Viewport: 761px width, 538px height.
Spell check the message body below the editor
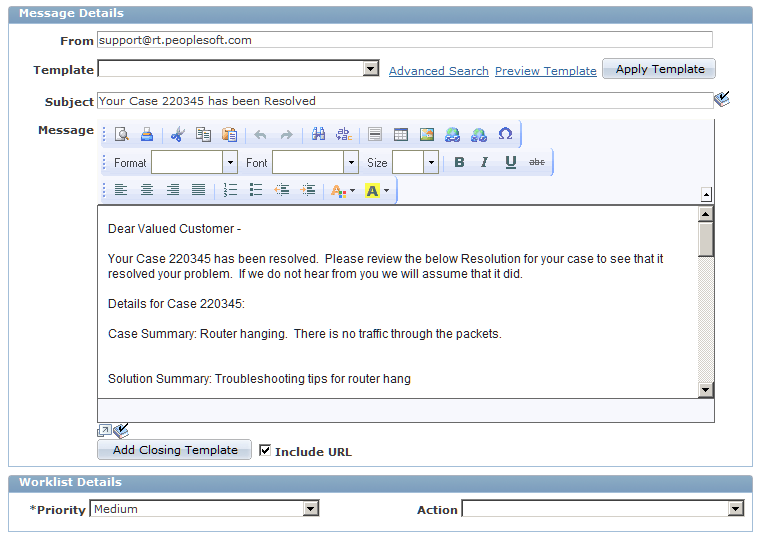[121, 430]
